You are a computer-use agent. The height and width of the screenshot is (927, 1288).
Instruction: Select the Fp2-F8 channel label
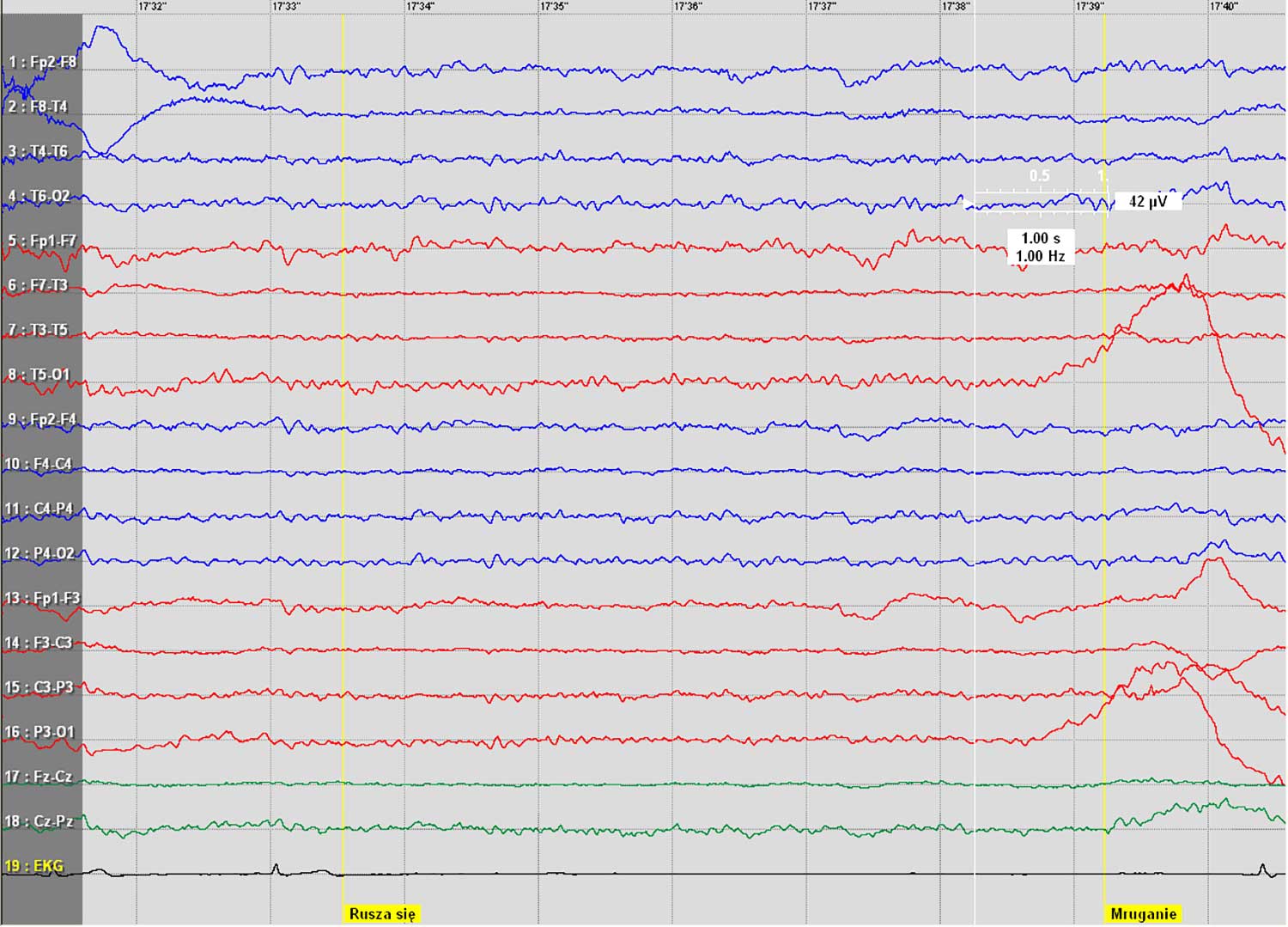click(42, 62)
